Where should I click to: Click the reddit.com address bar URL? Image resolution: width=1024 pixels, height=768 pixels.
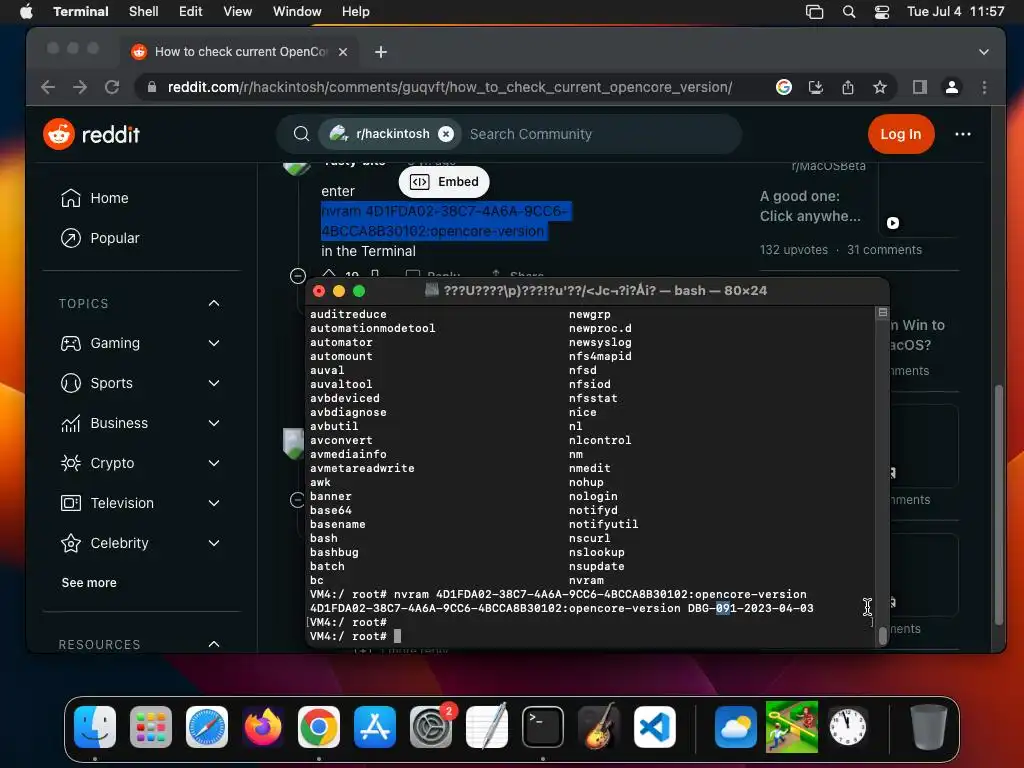point(449,87)
